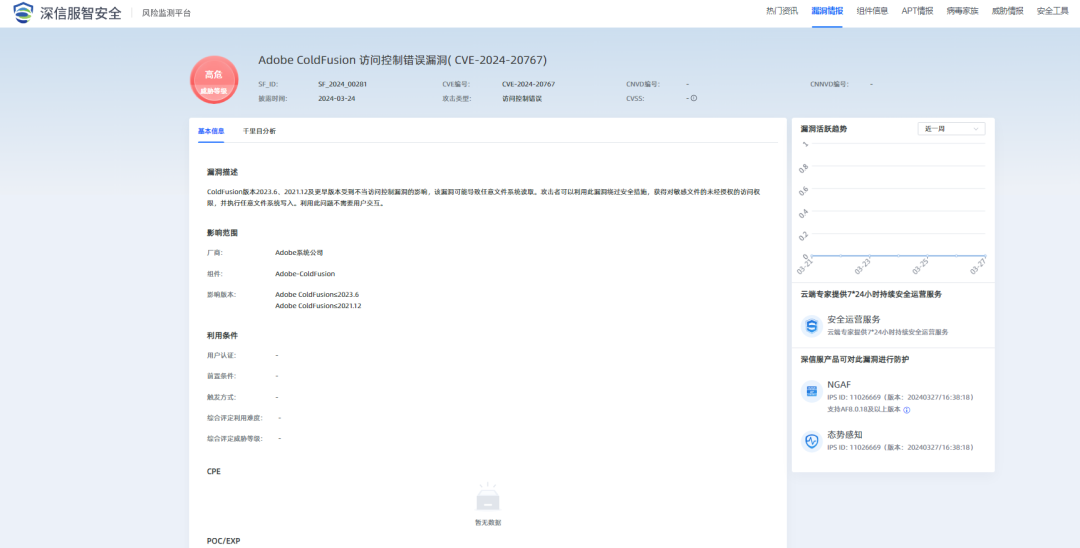Click the POC/EXP section heading
This screenshot has height=548, width=1080.
[x=223, y=541]
